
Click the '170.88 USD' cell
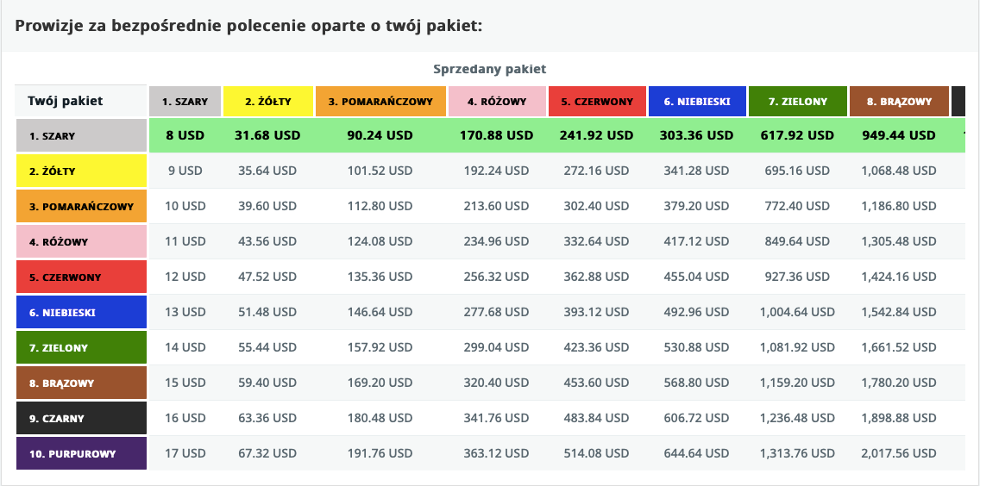tap(497, 135)
